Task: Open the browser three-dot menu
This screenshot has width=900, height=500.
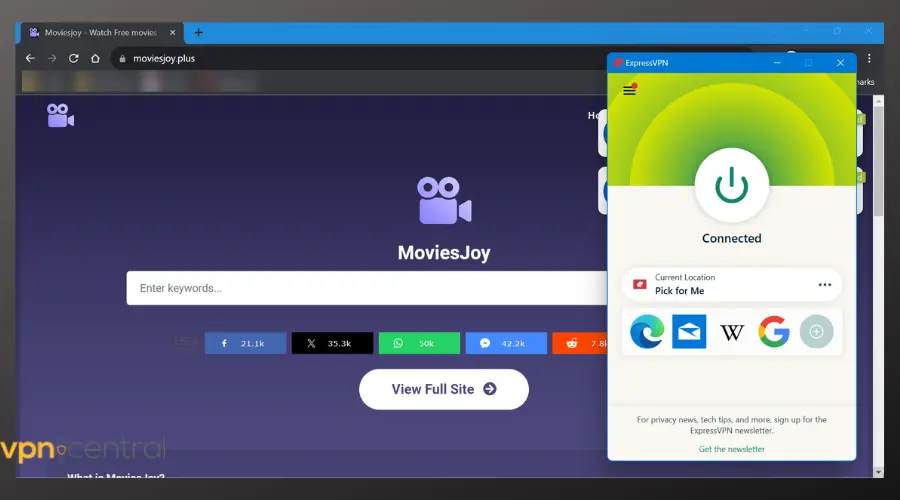Action: click(x=869, y=59)
